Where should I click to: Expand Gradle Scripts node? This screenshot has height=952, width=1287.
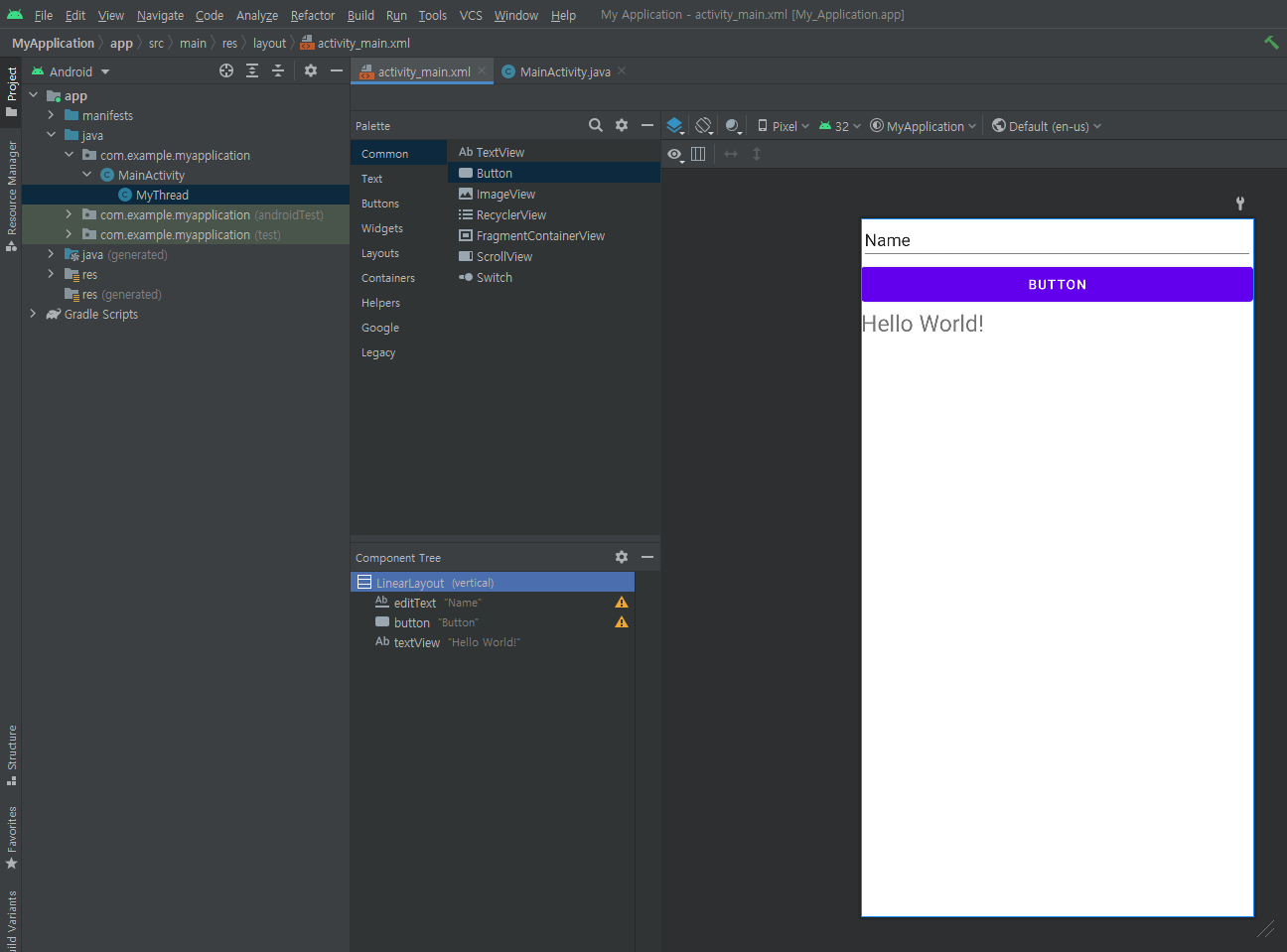tap(34, 314)
